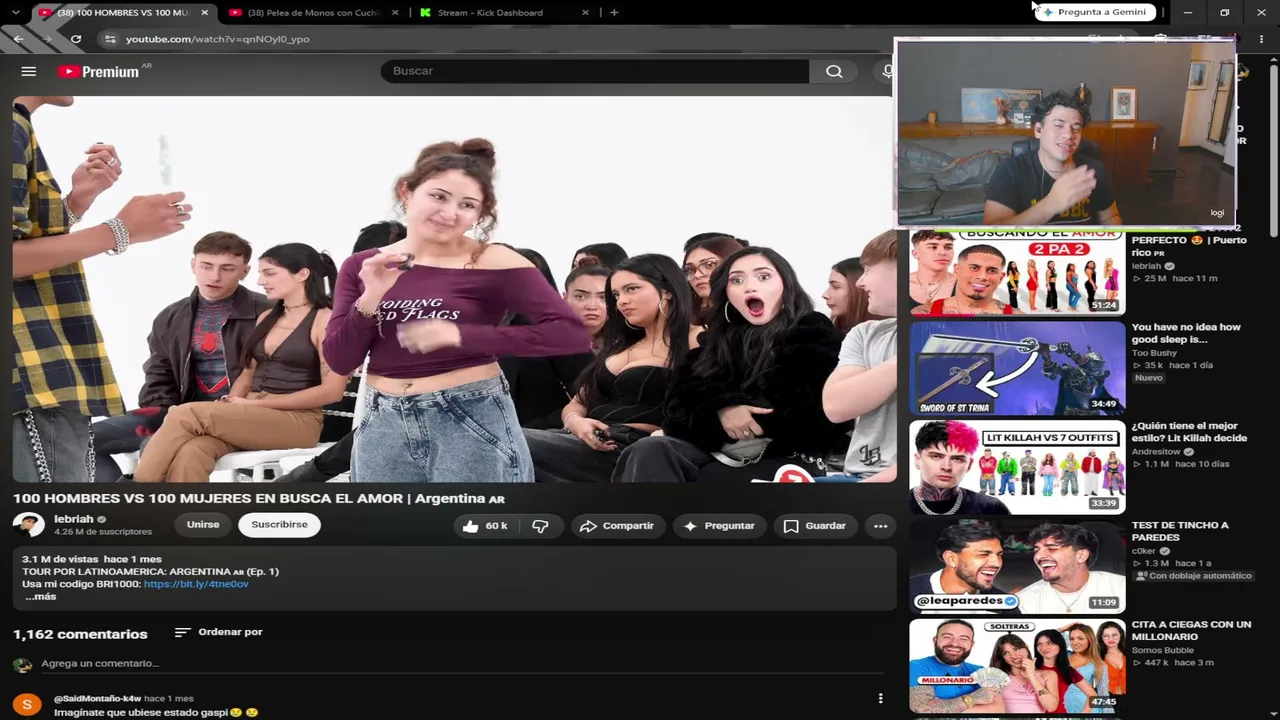Click the '3.1 M de vistas hace 1 mes' text
Image resolution: width=1280 pixels, height=720 pixels.
pos(92,559)
